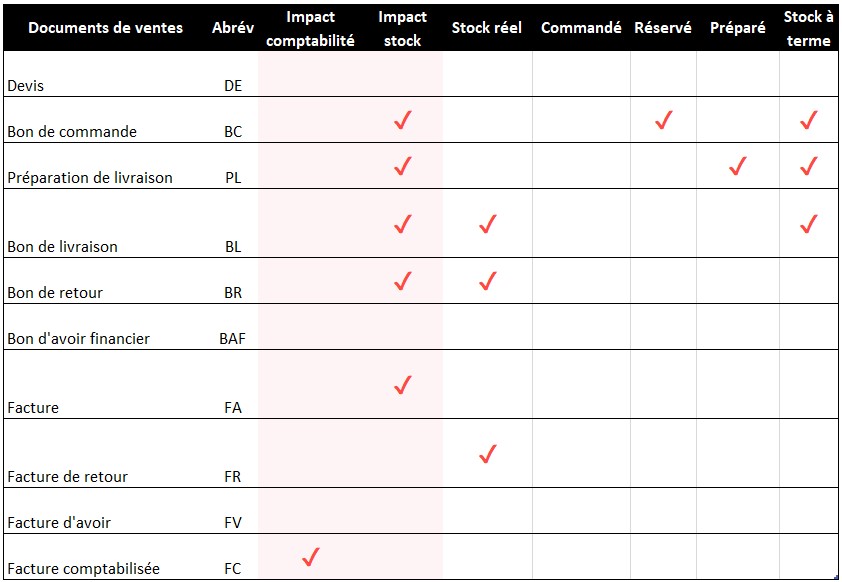Click the Stock réel checkmark in Facture de retour row
This screenshot has height=582, width=842.
[488, 454]
